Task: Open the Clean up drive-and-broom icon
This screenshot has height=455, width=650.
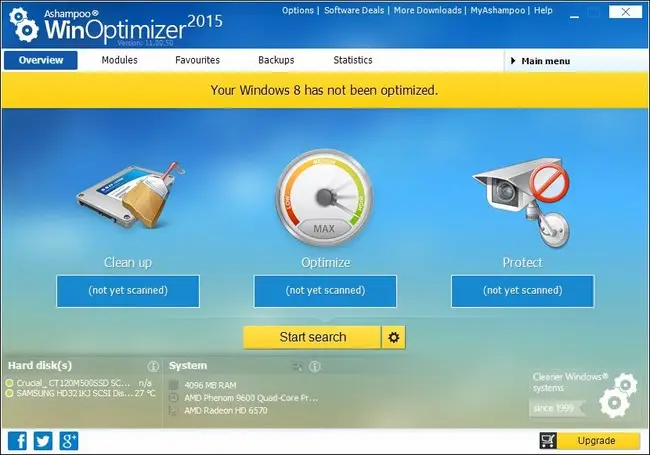Action: point(131,195)
